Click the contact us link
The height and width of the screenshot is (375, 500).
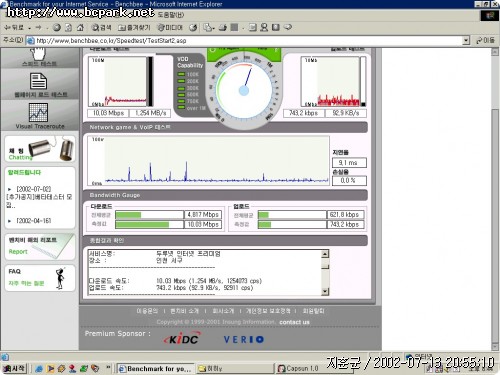[x=294, y=322]
